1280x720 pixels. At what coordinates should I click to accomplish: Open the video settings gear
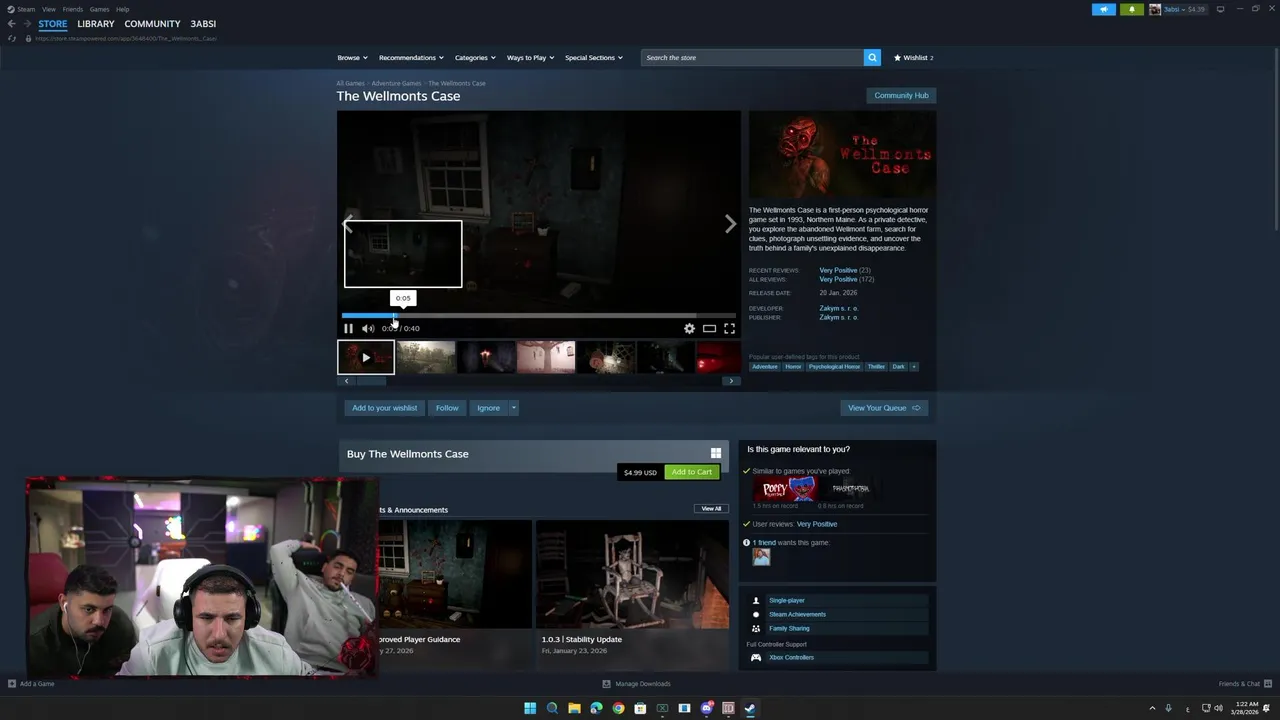[x=689, y=328]
